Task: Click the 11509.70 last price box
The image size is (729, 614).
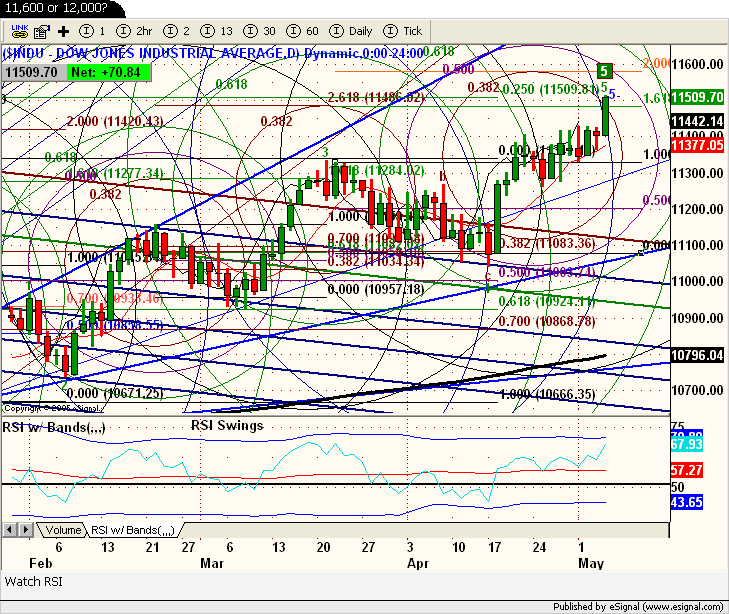Action: coord(33,72)
